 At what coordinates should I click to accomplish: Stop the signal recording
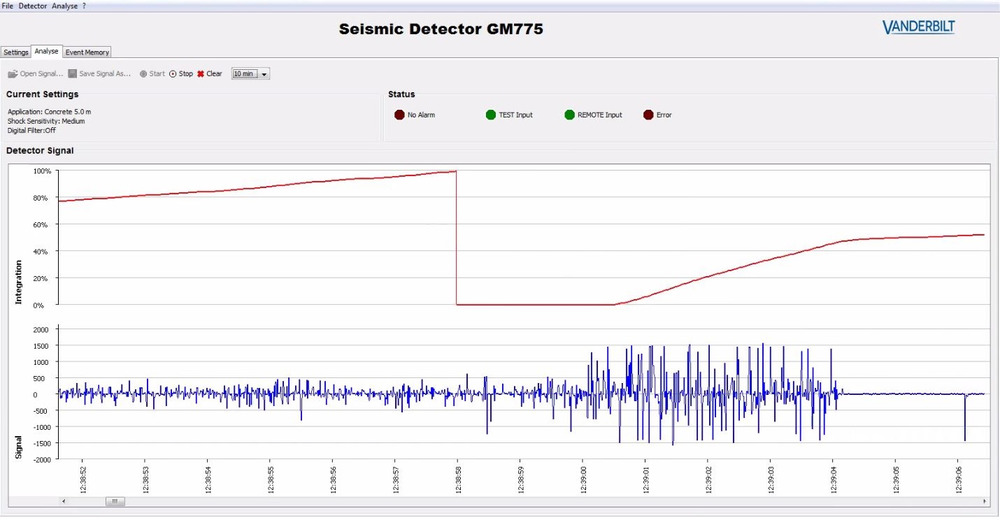tap(181, 74)
